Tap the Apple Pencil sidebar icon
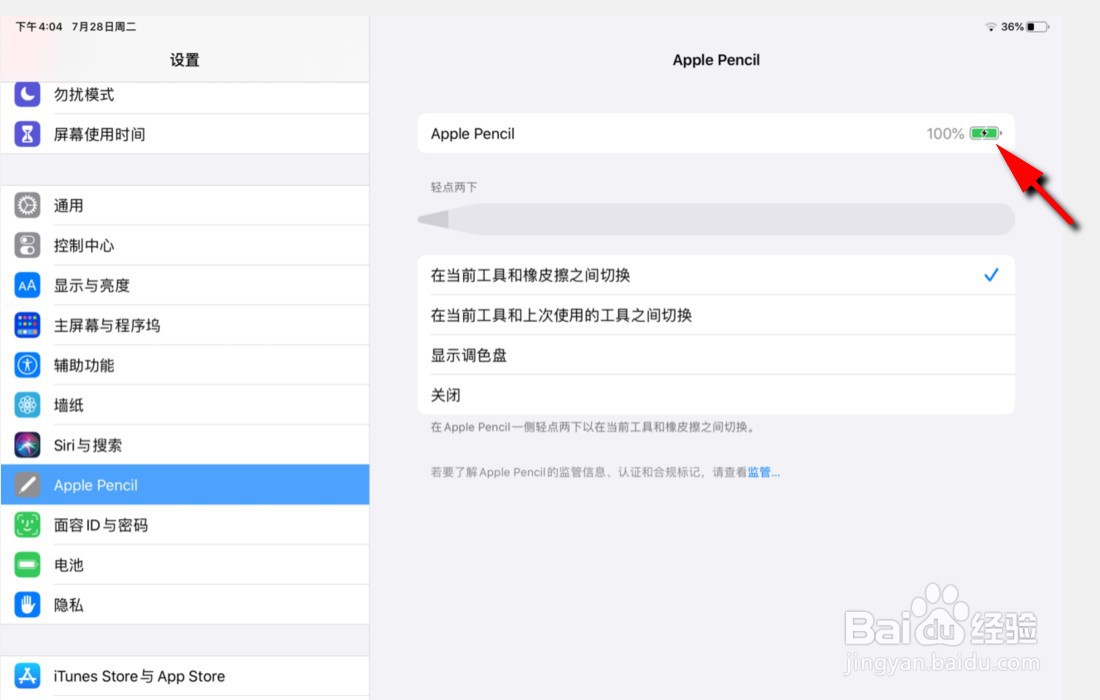This screenshot has height=700, width=1100. [x=27, y=485]
